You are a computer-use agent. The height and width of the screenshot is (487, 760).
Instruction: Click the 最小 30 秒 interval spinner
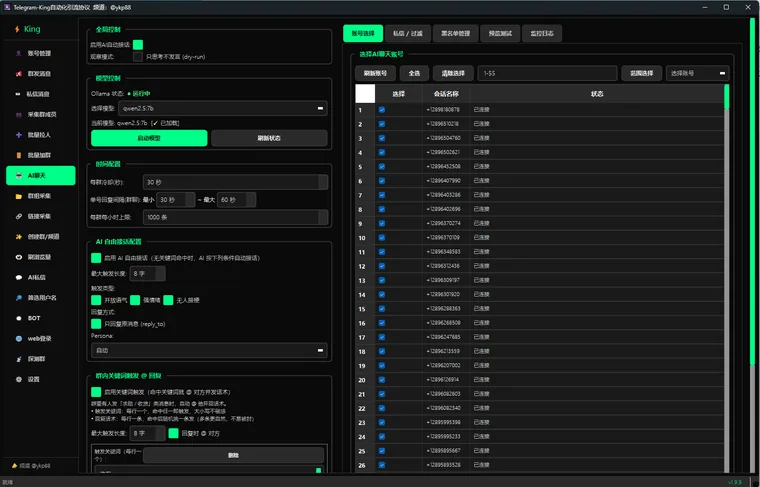[x=190, y=200]
